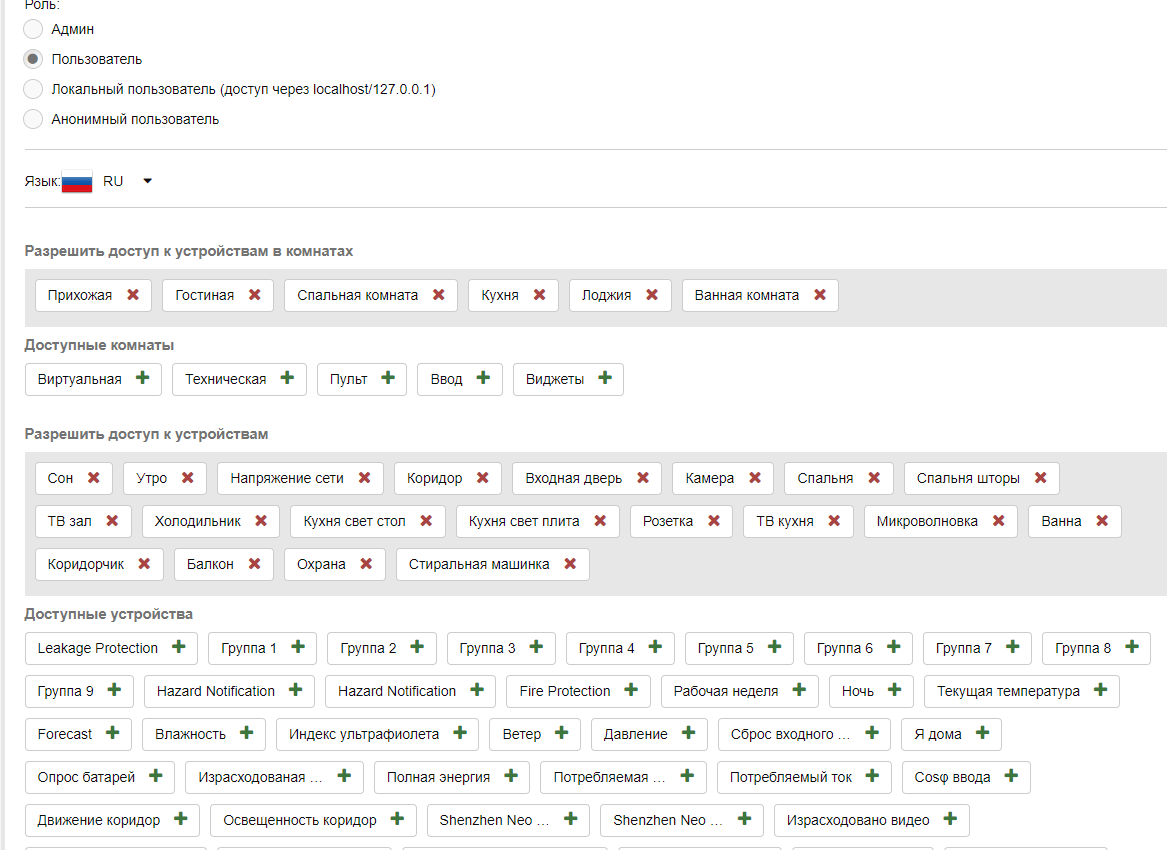The width and height of the screenshot is (1175, 850).
Task: Add Виртуальная room via plus icon
Action: coord(142,378)
